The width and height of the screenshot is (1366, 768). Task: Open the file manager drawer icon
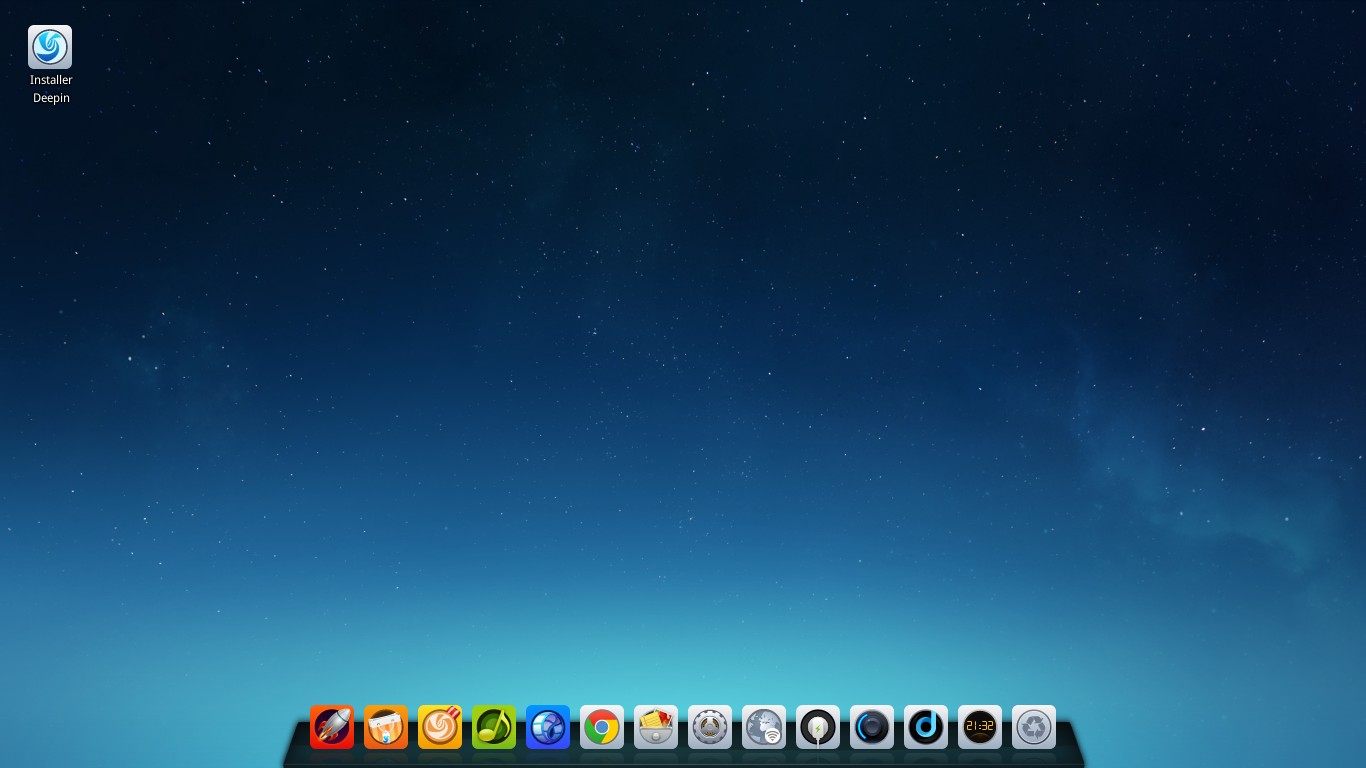pos(656,727)
